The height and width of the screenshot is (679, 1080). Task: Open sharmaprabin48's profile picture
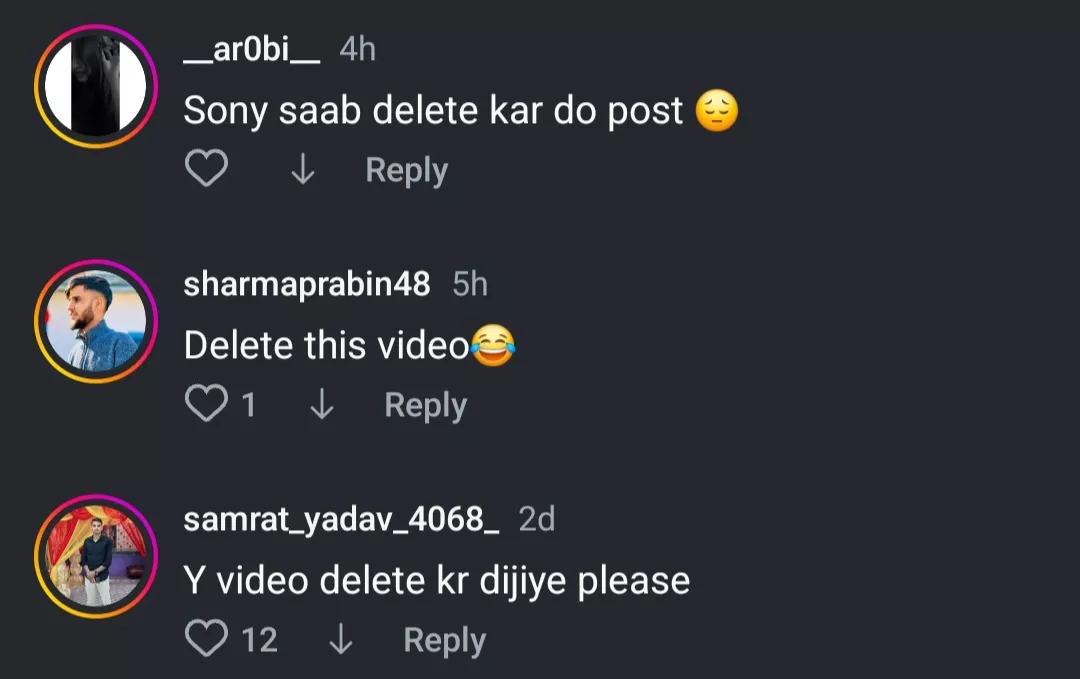click(x=96, y=321)
